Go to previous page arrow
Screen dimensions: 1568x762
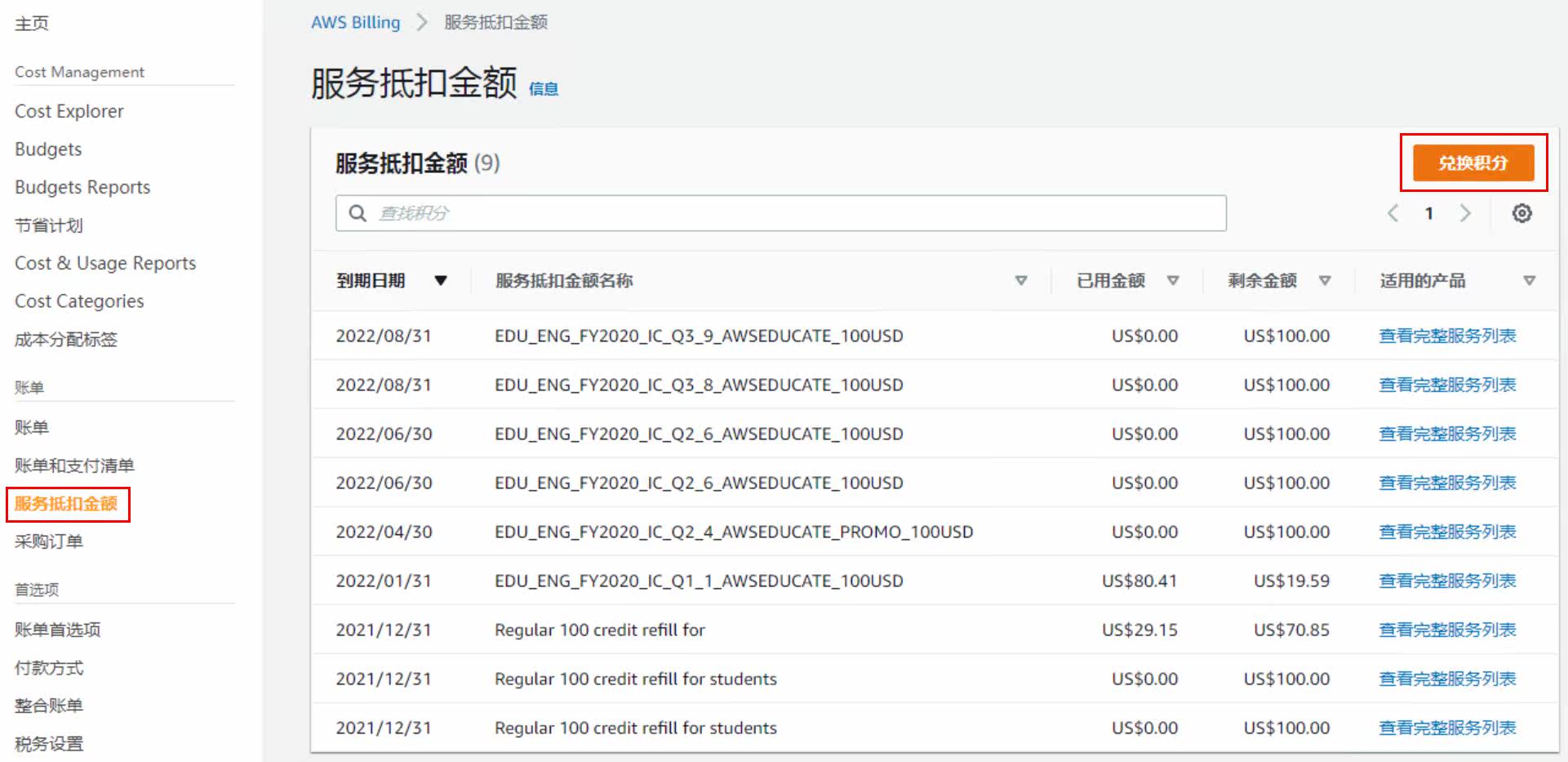[x=1393, y=213]
